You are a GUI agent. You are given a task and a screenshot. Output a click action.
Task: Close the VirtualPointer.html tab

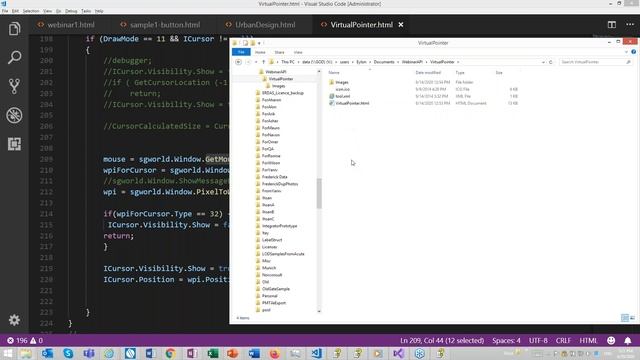(401, 24)
